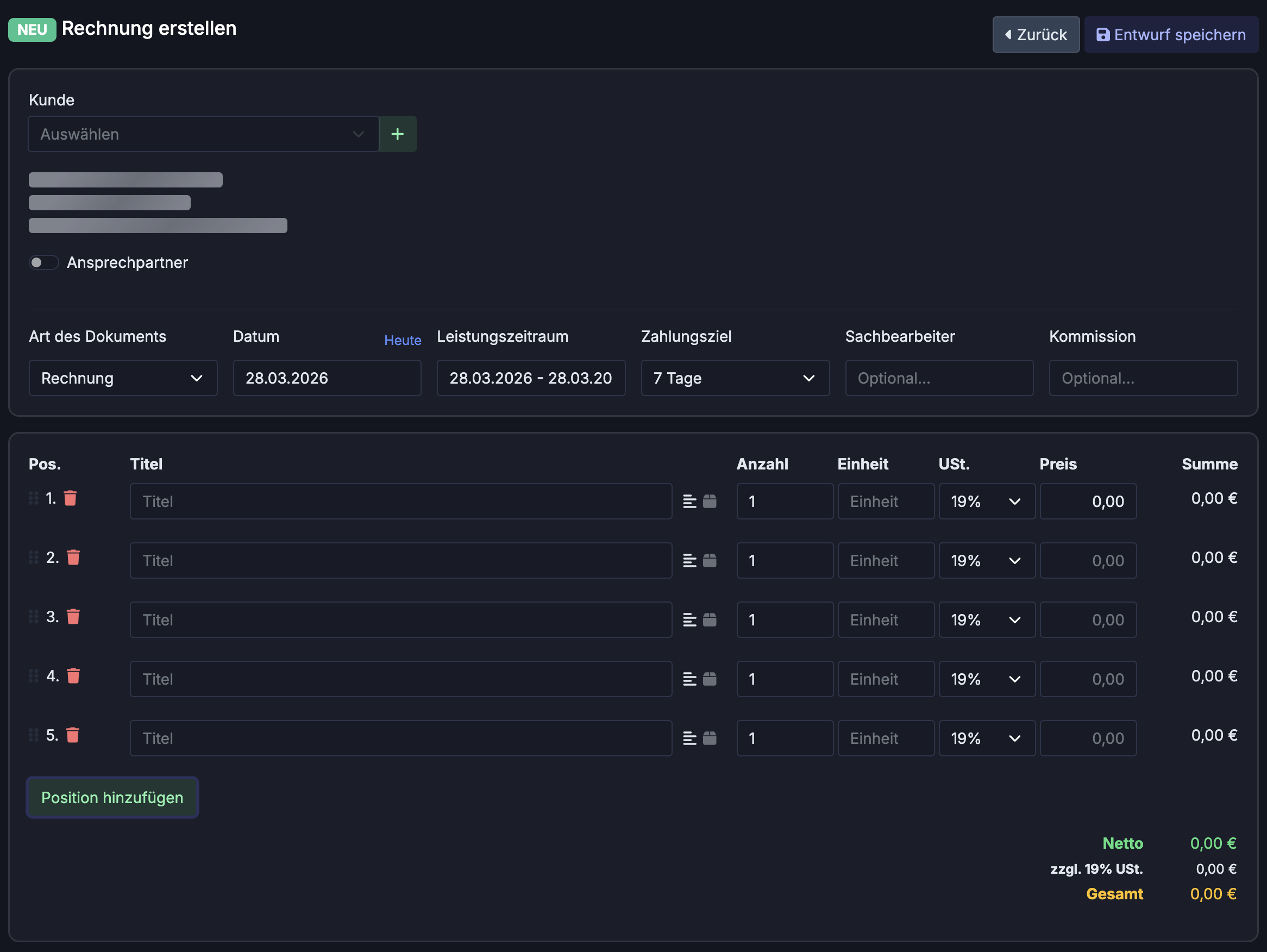Open product box icon for position 4
Screen dimensions: 1267x952
710,679
